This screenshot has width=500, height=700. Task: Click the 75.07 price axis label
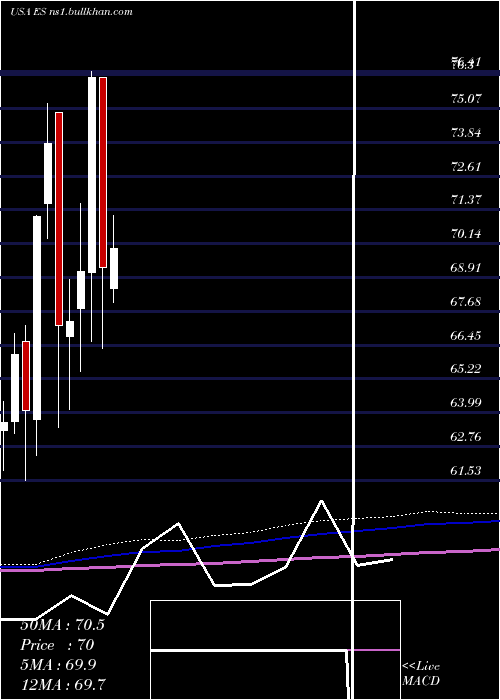(x=467, y=98)
